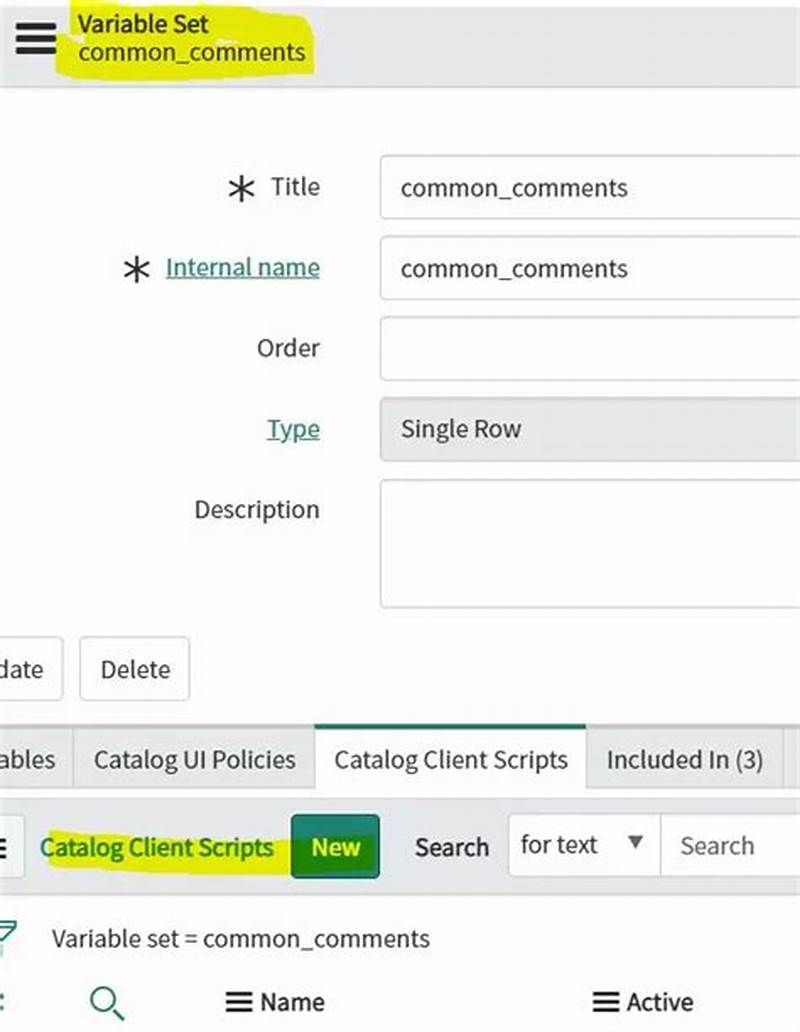Select the Catalog Client Scripts tab

pos(450,760)
